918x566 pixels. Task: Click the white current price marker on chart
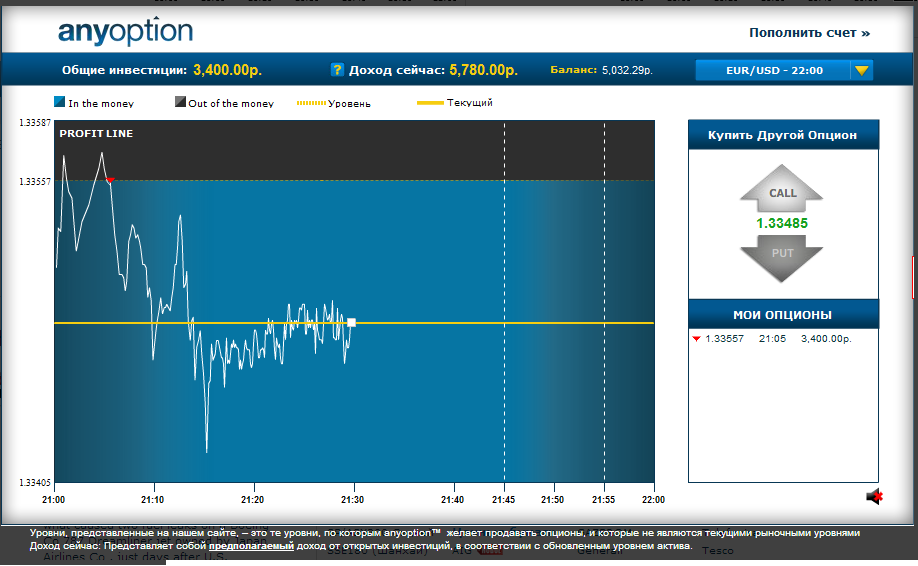pos(351,323)
